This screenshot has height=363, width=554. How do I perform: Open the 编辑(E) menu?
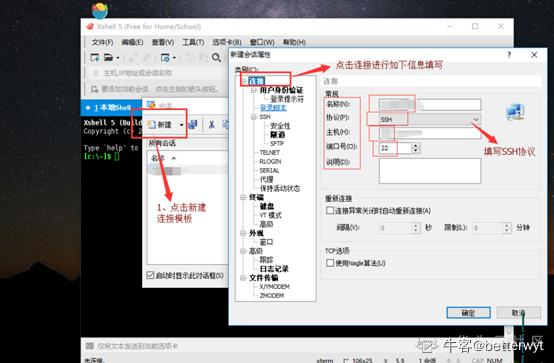pyautogui.click(x=132, y=42)
